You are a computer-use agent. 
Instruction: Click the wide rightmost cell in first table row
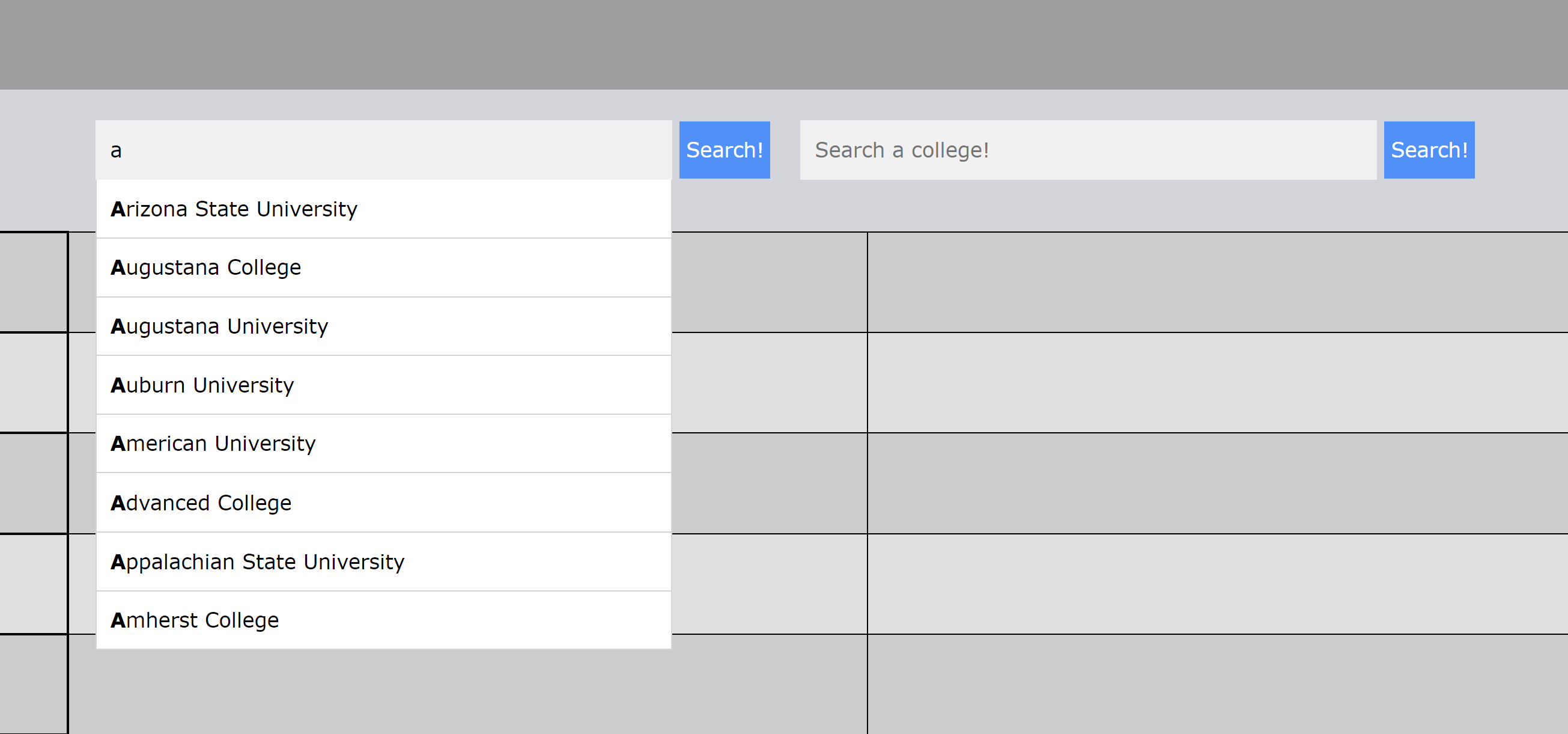(1217, 282)
